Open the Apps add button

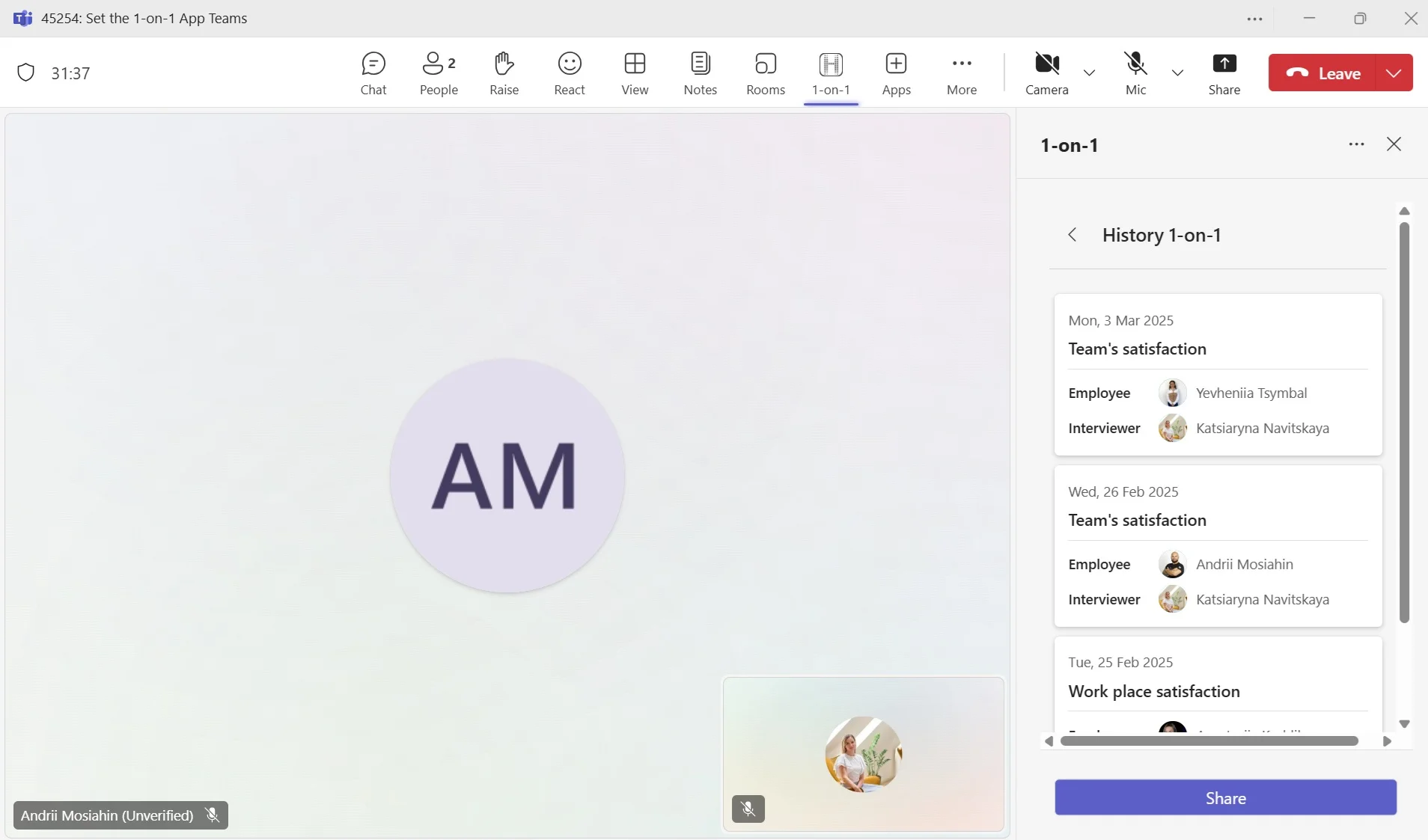coord(896,73)
